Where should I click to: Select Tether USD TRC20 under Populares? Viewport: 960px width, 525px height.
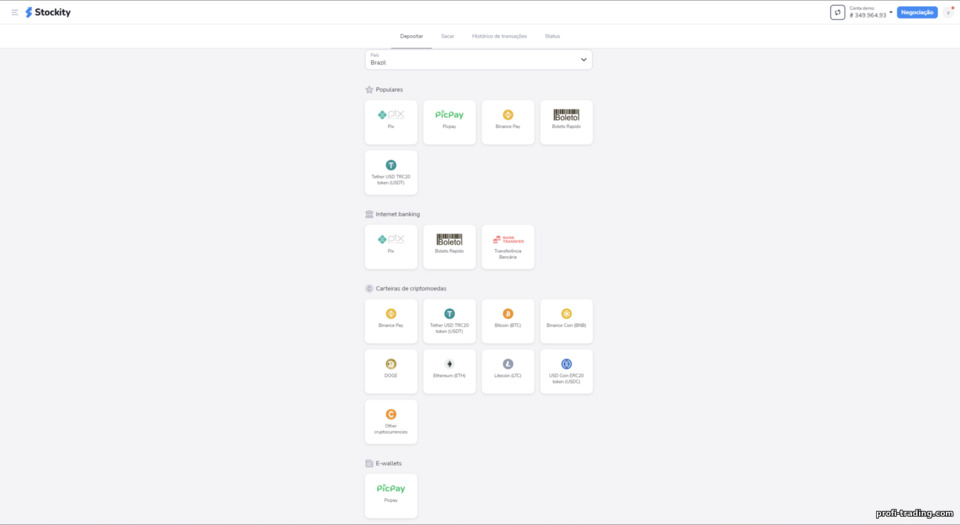(391, 173)
